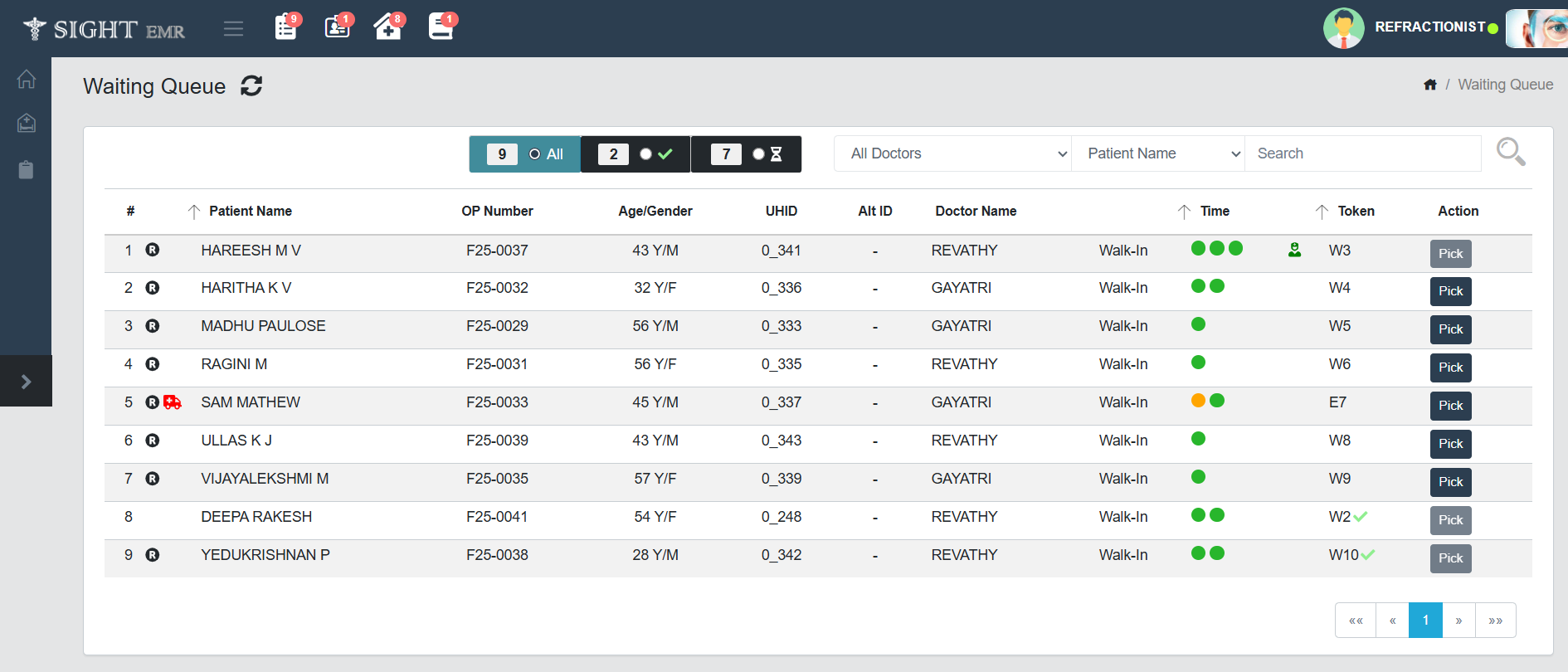Viewport: 1568px width, 672px height.
Task: Refresh the Waiting Queue list
Action: [251, 86]
